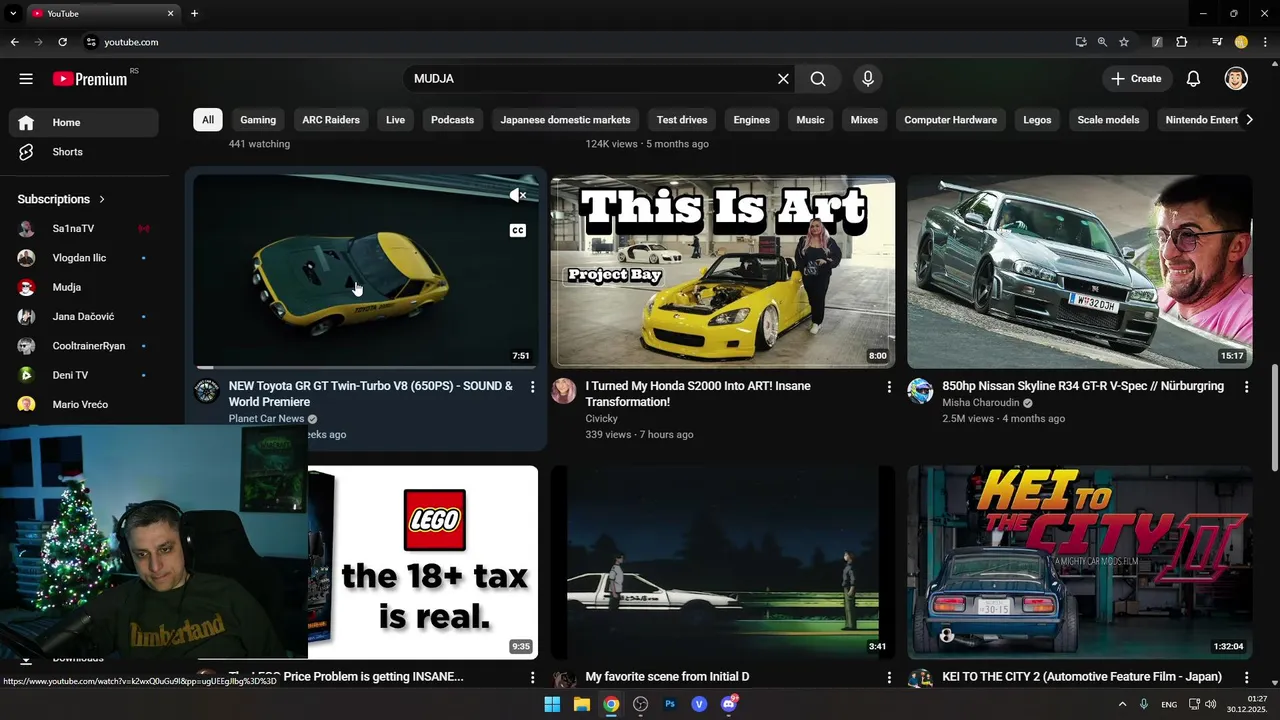This screenshot has width=1280, height=720.
Task: Select the Scale models filter chip
Action: coord(1108,120)
